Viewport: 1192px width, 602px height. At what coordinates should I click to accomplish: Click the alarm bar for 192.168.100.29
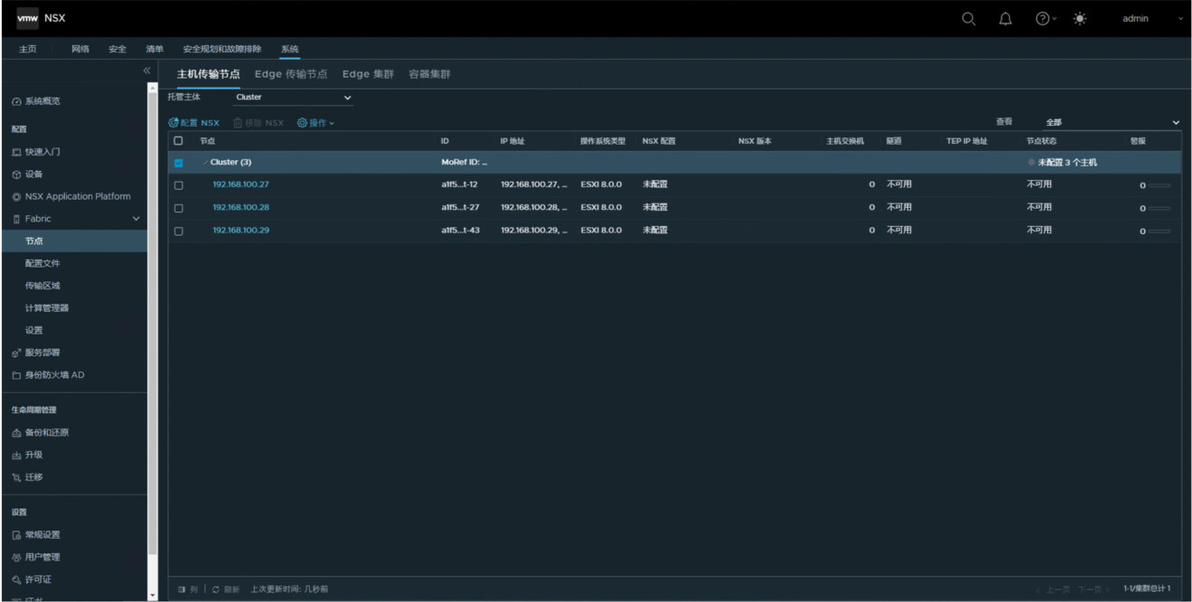coord(1159,231)
